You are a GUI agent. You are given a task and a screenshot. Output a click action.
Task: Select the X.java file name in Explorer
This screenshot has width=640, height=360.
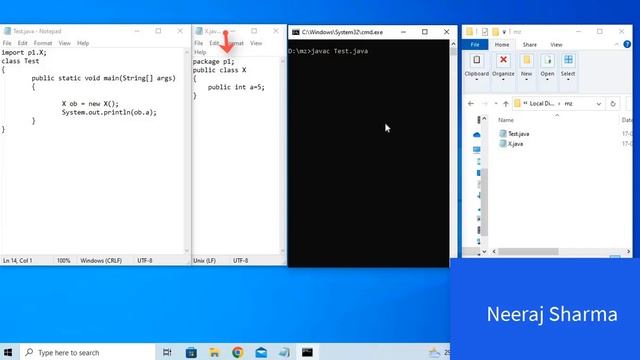point(515,144)
